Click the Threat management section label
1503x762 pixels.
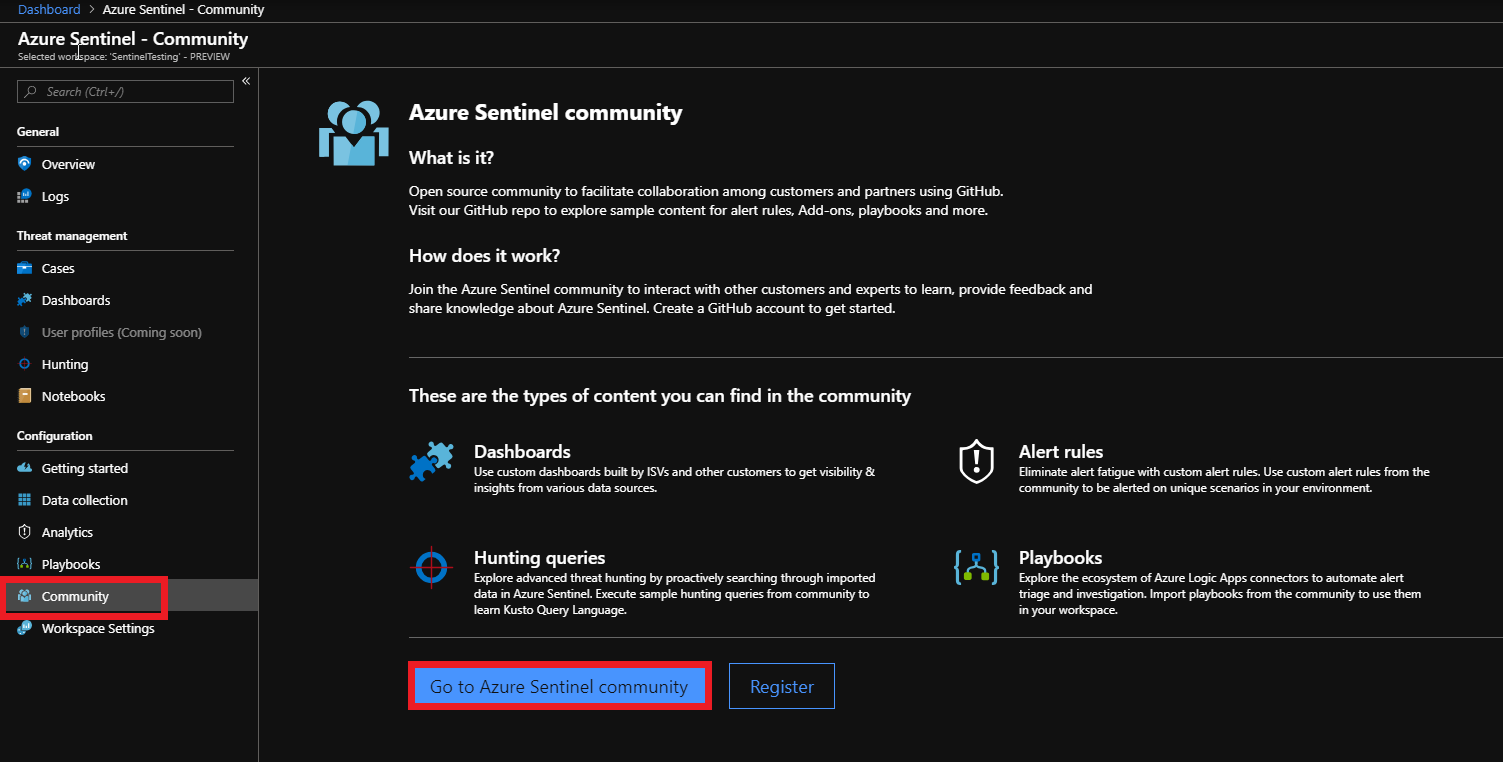pos(72,236)
